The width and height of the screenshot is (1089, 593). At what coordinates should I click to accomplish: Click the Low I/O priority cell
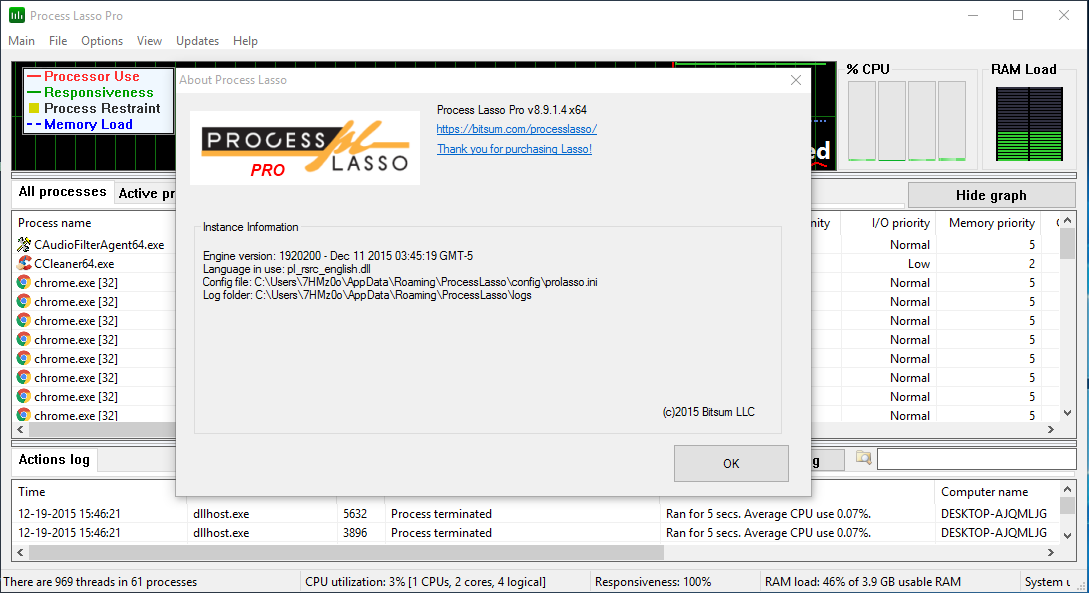[918, 264]
